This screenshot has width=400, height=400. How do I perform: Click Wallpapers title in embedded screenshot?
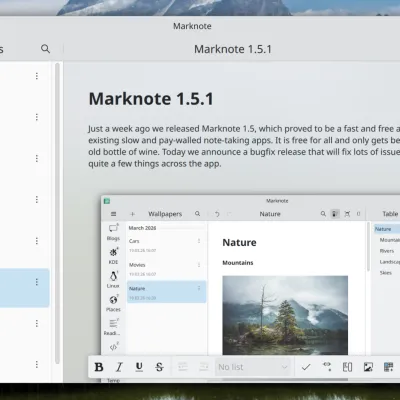tap(165, 214)
